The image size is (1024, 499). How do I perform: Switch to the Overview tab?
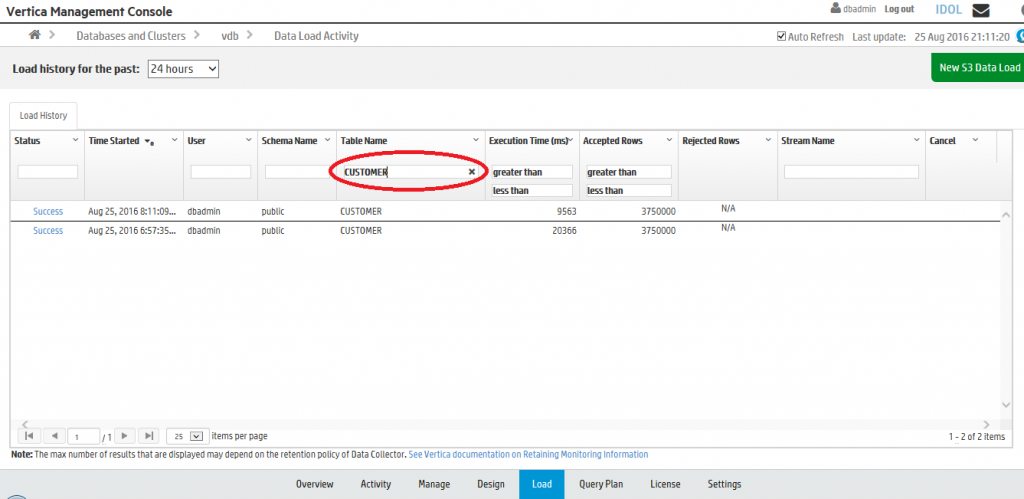coord(315,484)
